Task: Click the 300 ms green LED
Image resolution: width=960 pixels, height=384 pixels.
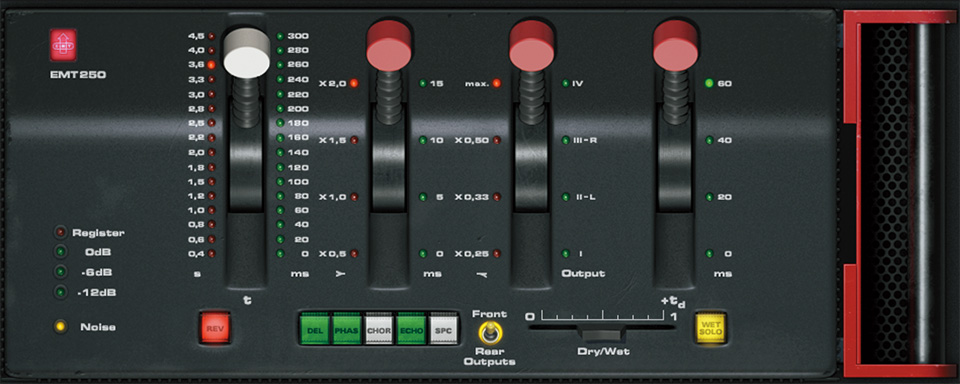Action: pos(280,36)
